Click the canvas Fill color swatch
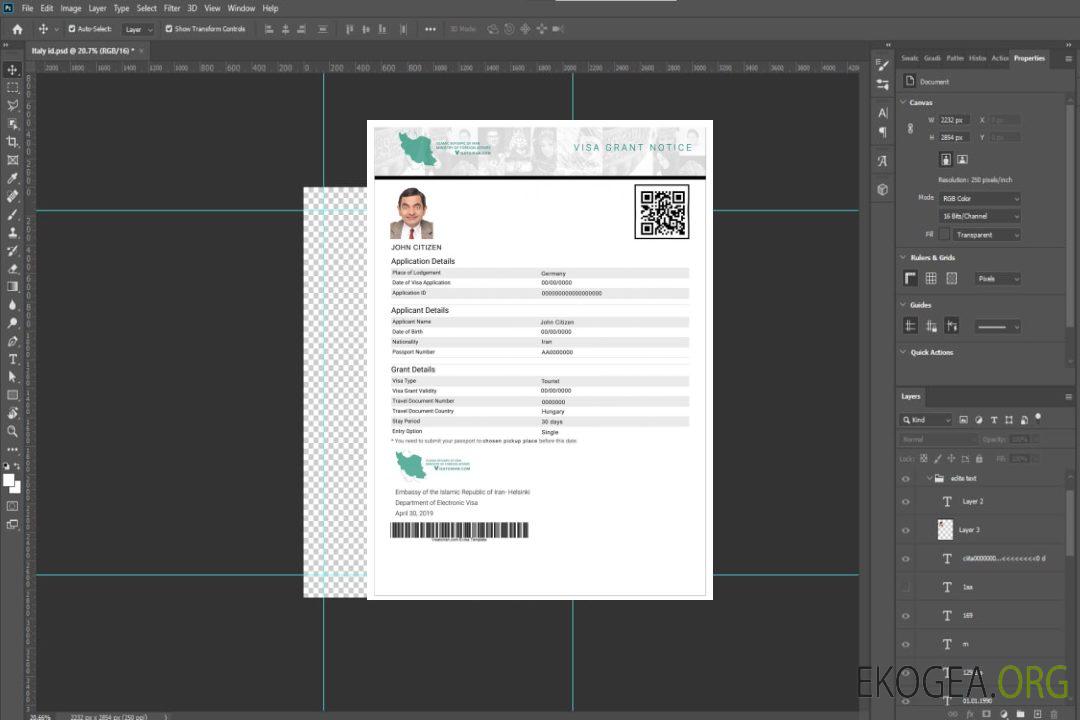The height and width of the screenshot is (720, 1080). point(944,235)
